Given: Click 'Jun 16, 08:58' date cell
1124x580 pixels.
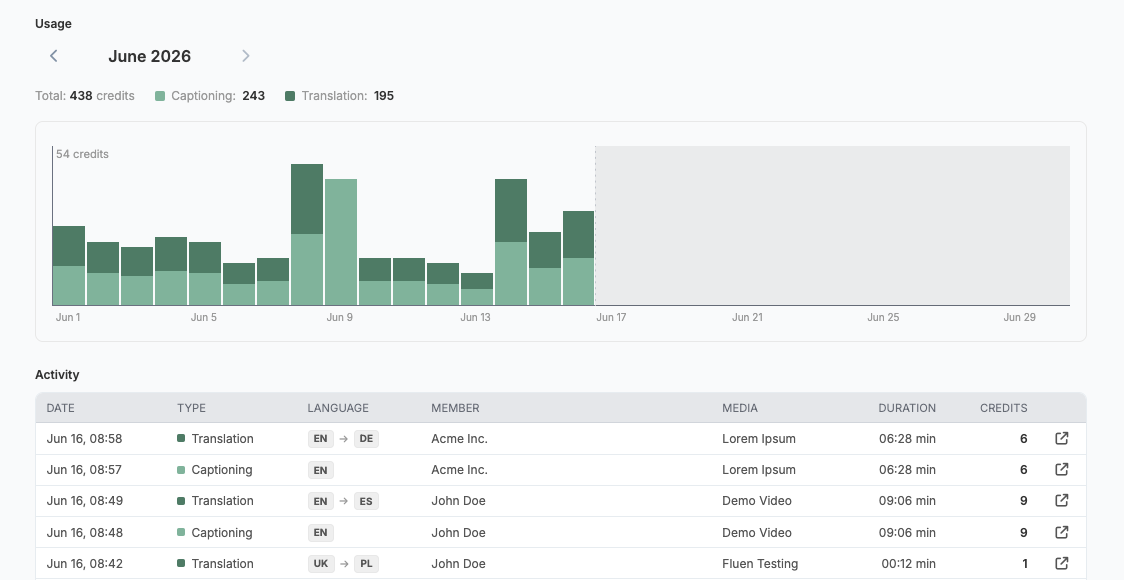Looking at the screenshot, I should pyautogui.click(x=84, y=439).
